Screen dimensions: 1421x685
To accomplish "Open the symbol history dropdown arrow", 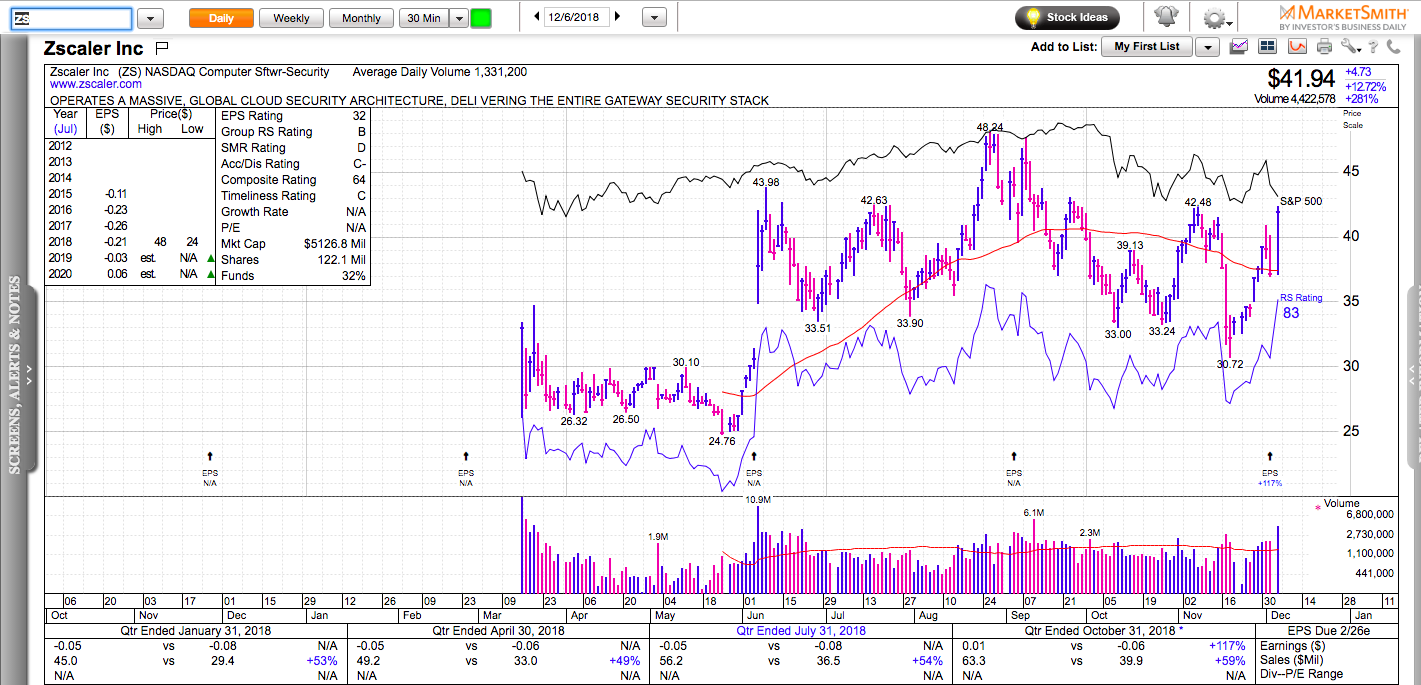I will coord(150,18).
